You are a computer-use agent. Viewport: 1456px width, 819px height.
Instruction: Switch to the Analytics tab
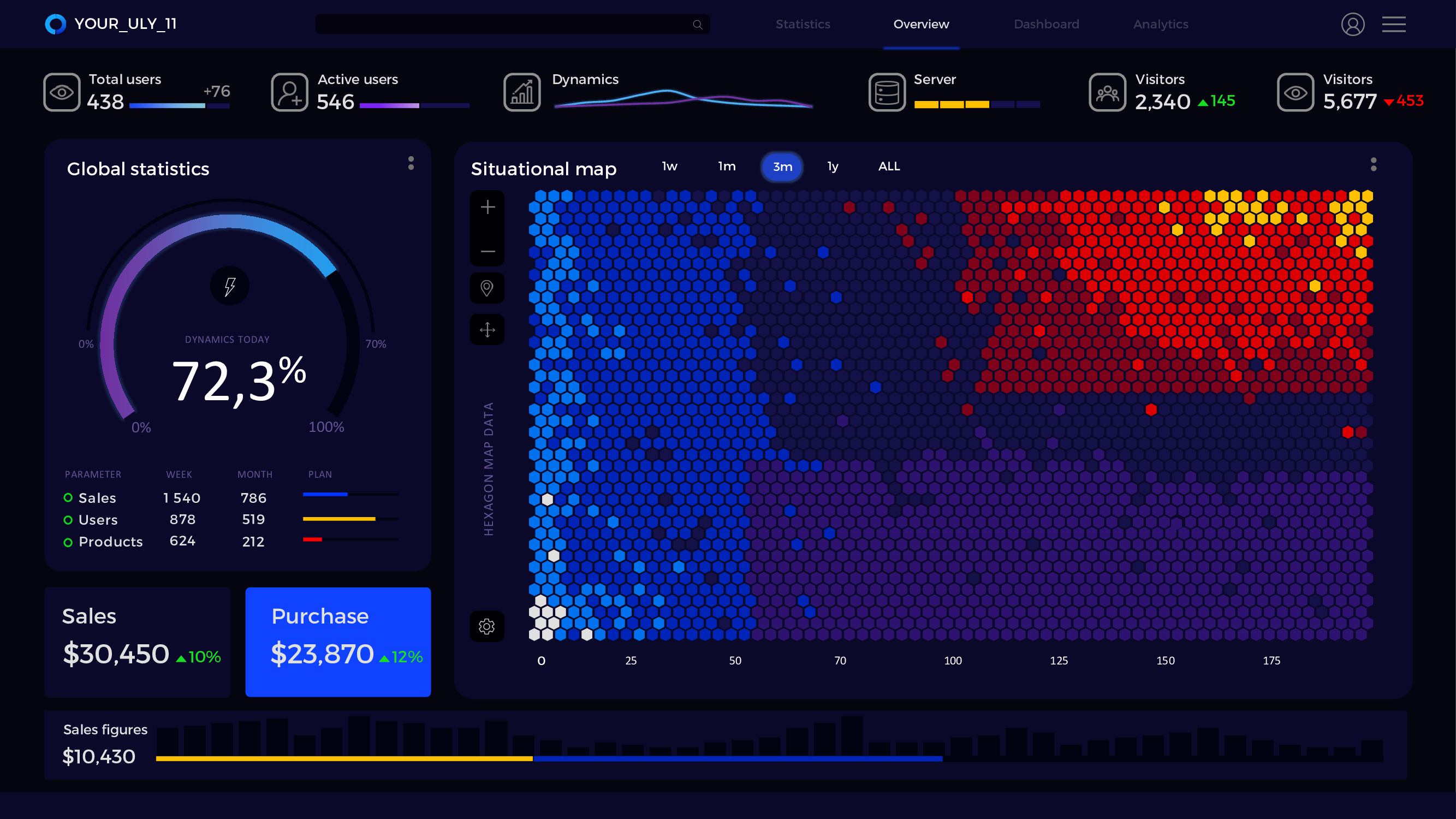[1161, 25]
